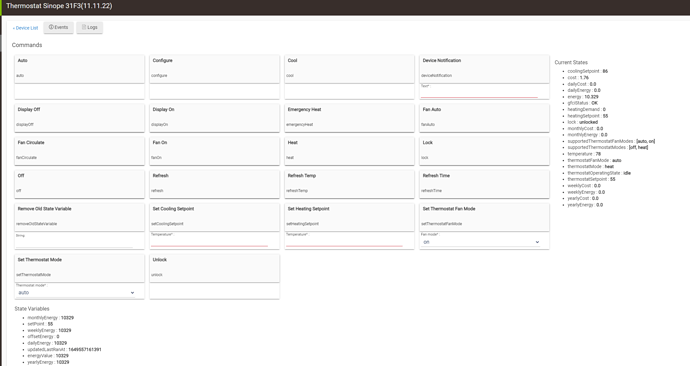The width and height of the screenshot is (690, 366).
Task: Run the Fan On command
Action: 214,151
